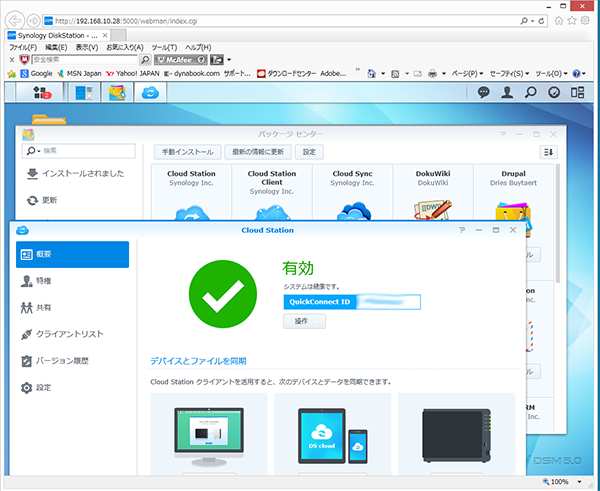Close the McAfee toolbar with X
The height and width of the screenshot is (491, 600).
pyautogui.click(x=12, y=60)
